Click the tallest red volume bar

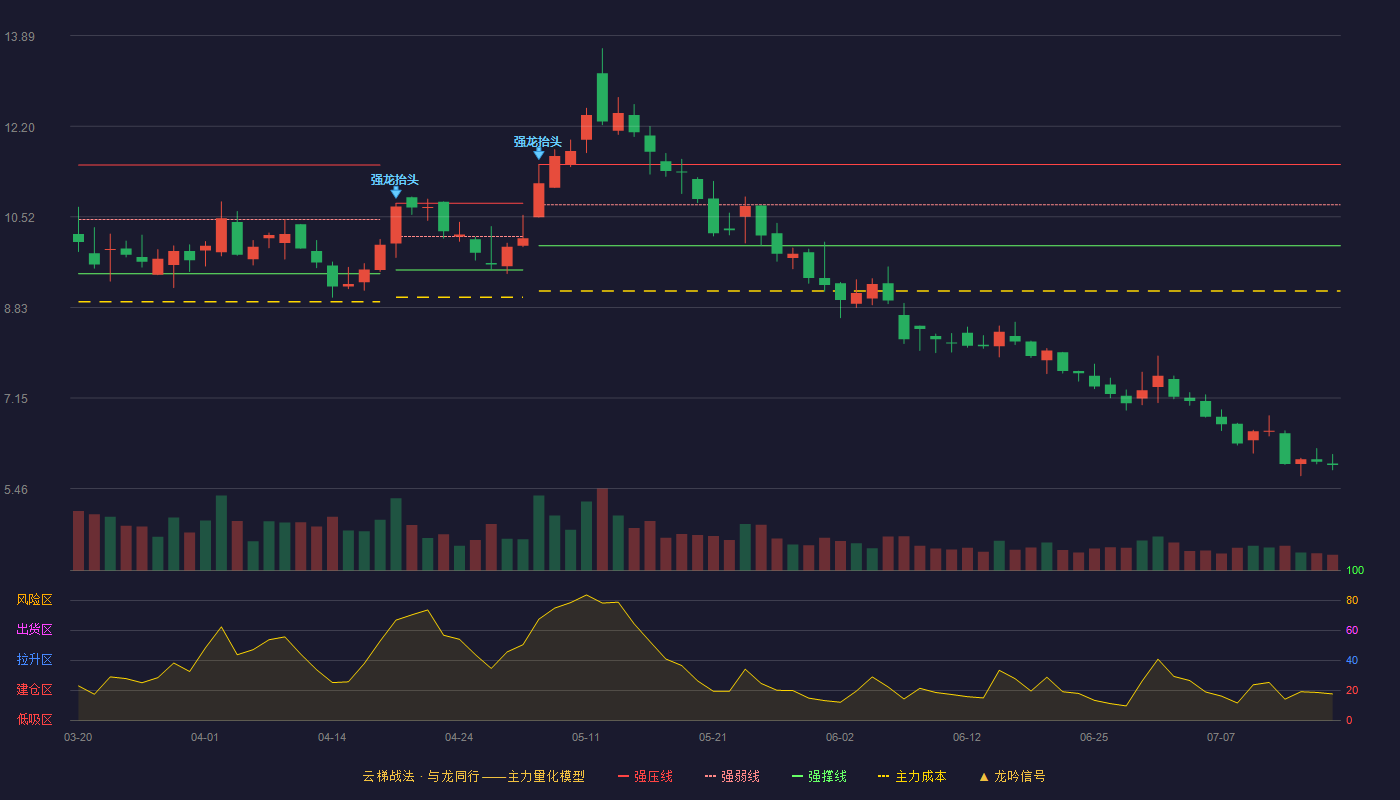click(602, 529)
